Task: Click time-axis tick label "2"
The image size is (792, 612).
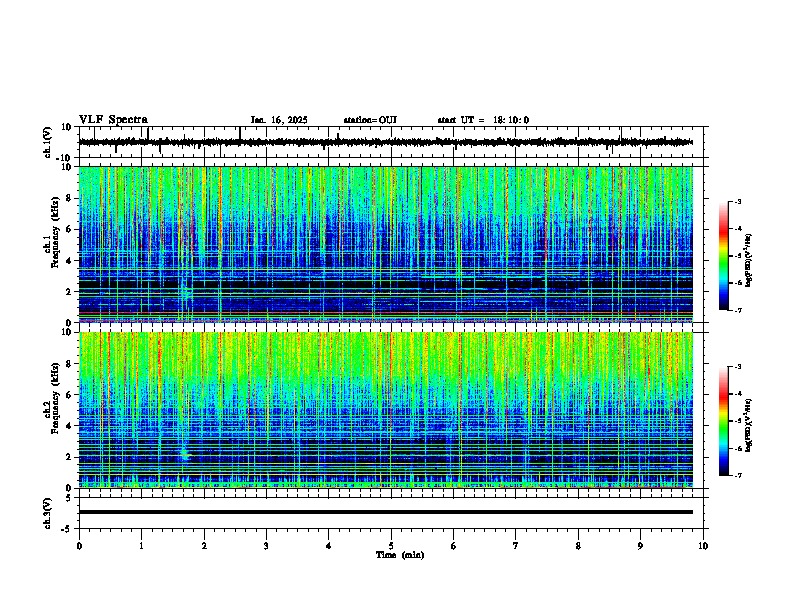Action: tap(204, 546)
